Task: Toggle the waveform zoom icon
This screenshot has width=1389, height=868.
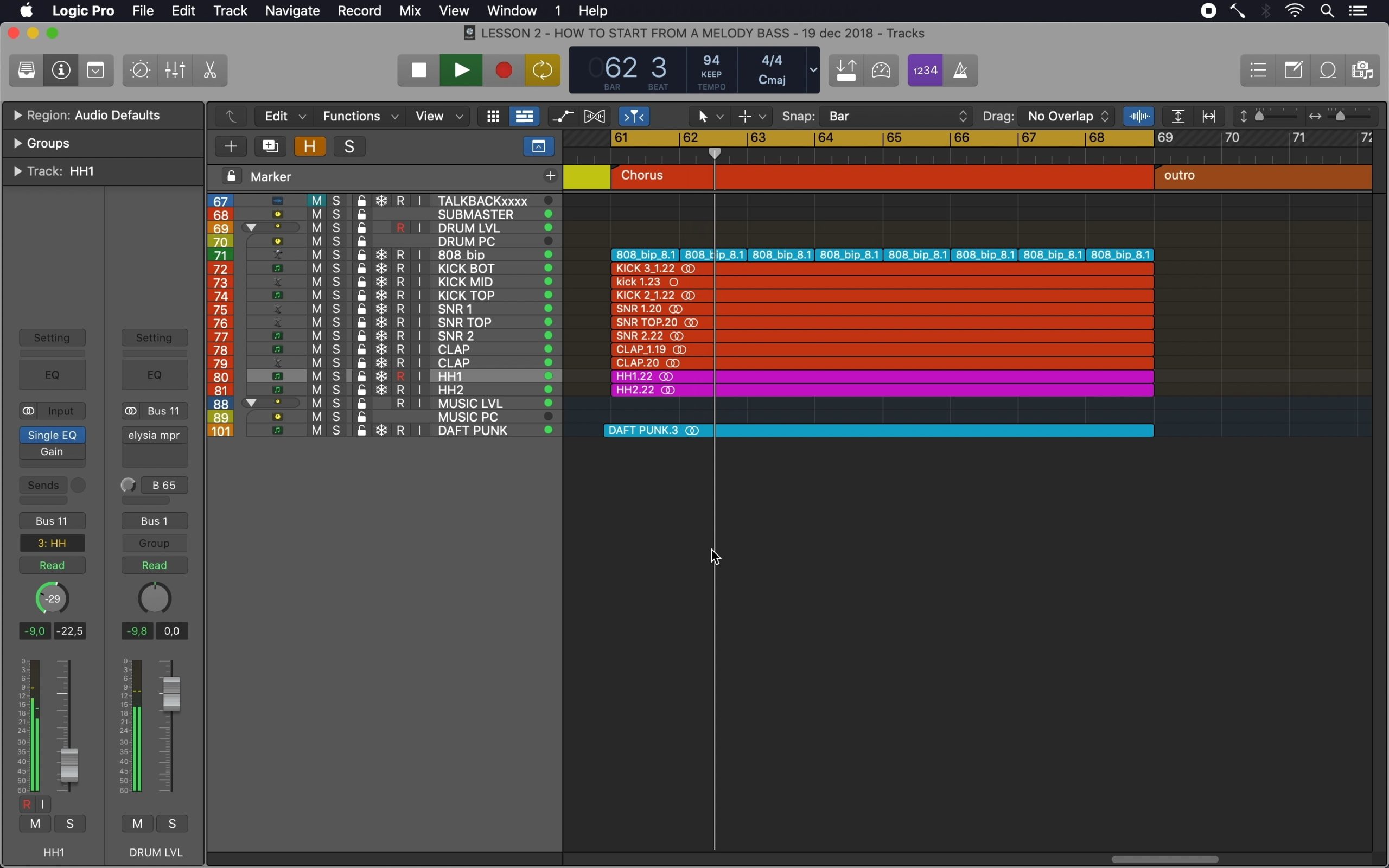Action: pyautogui.click(x=1139, y=117)
